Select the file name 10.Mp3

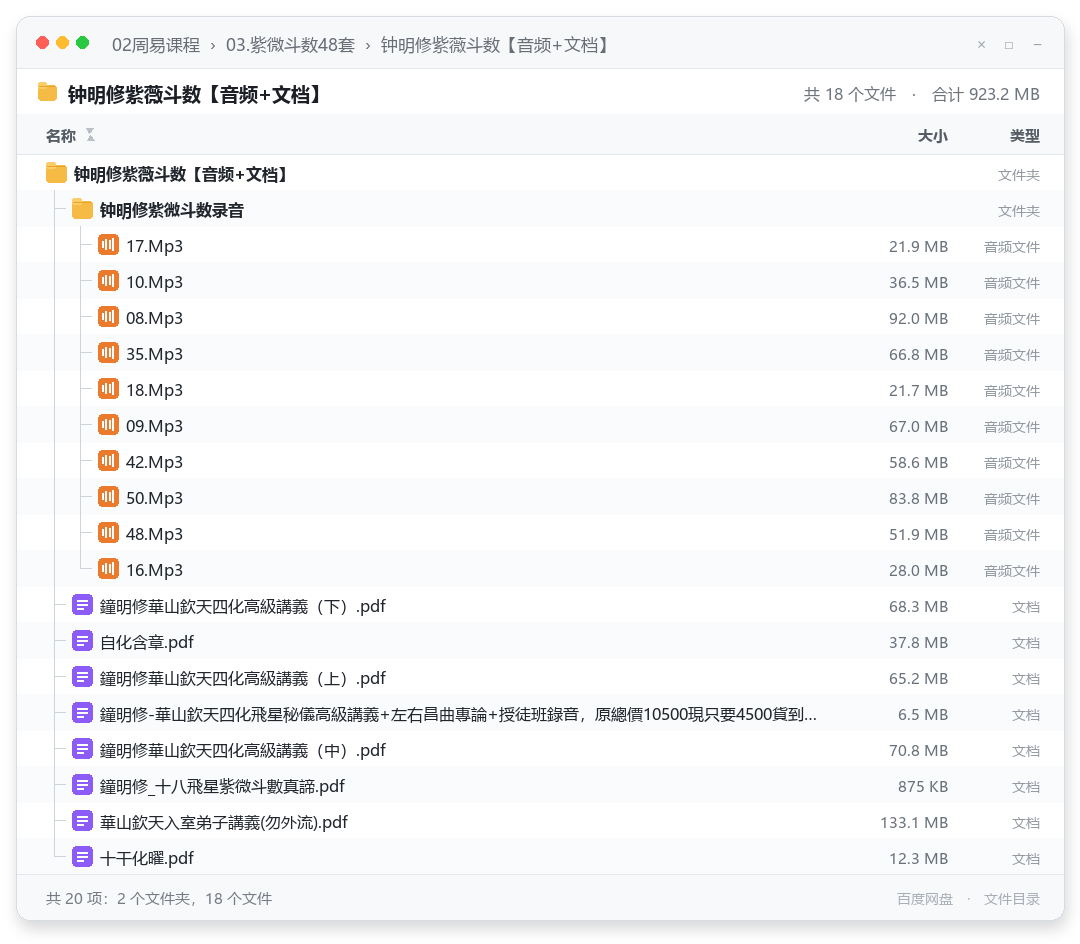tap(154, 282)
